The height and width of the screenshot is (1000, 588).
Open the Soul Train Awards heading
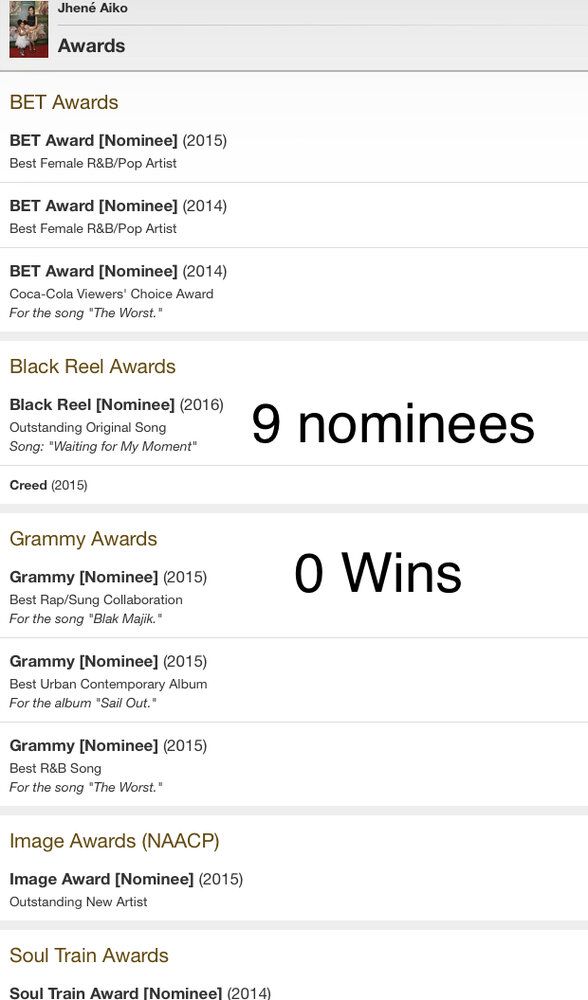89,955
